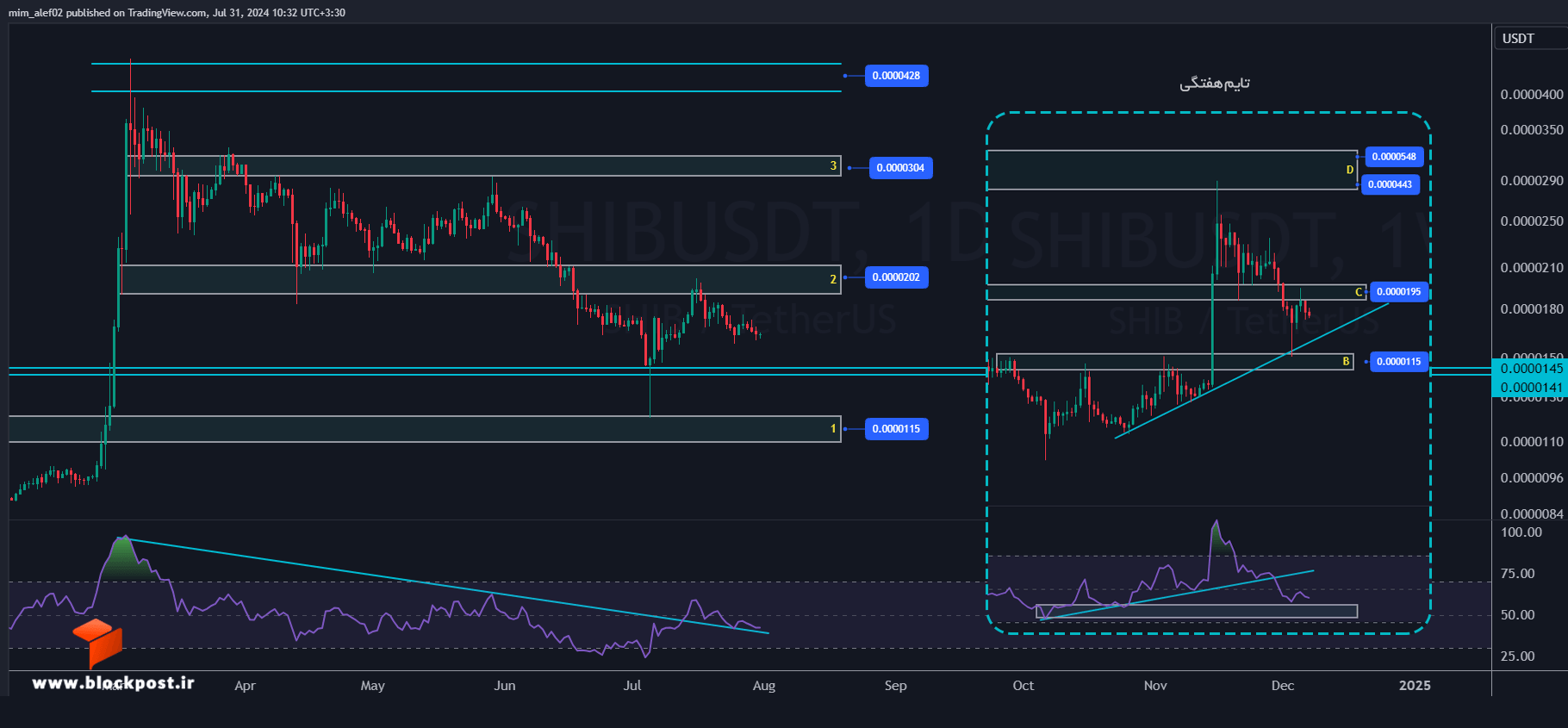Click the USDT currency label

1518,39
